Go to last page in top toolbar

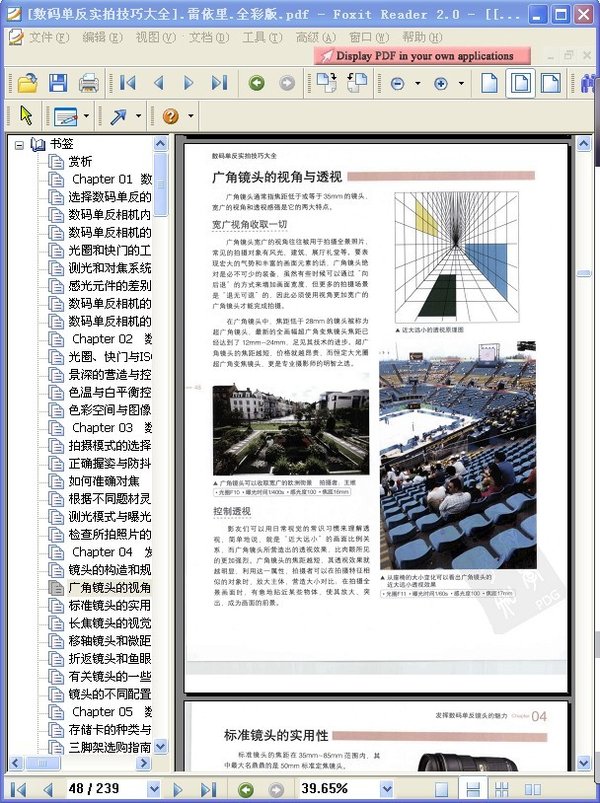click(219, 83)
